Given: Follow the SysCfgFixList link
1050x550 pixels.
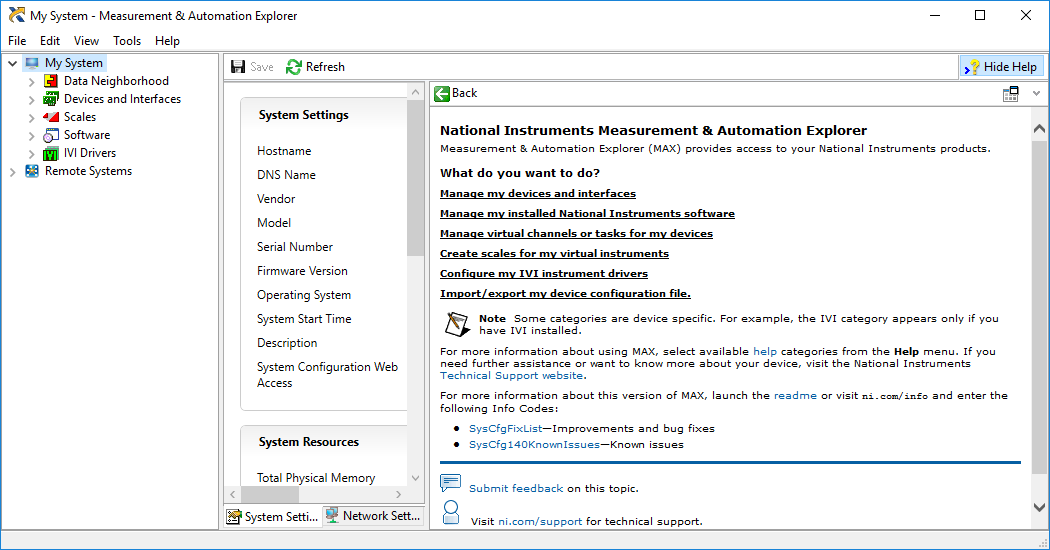Looking at the screenshot, I should [505, 428].
